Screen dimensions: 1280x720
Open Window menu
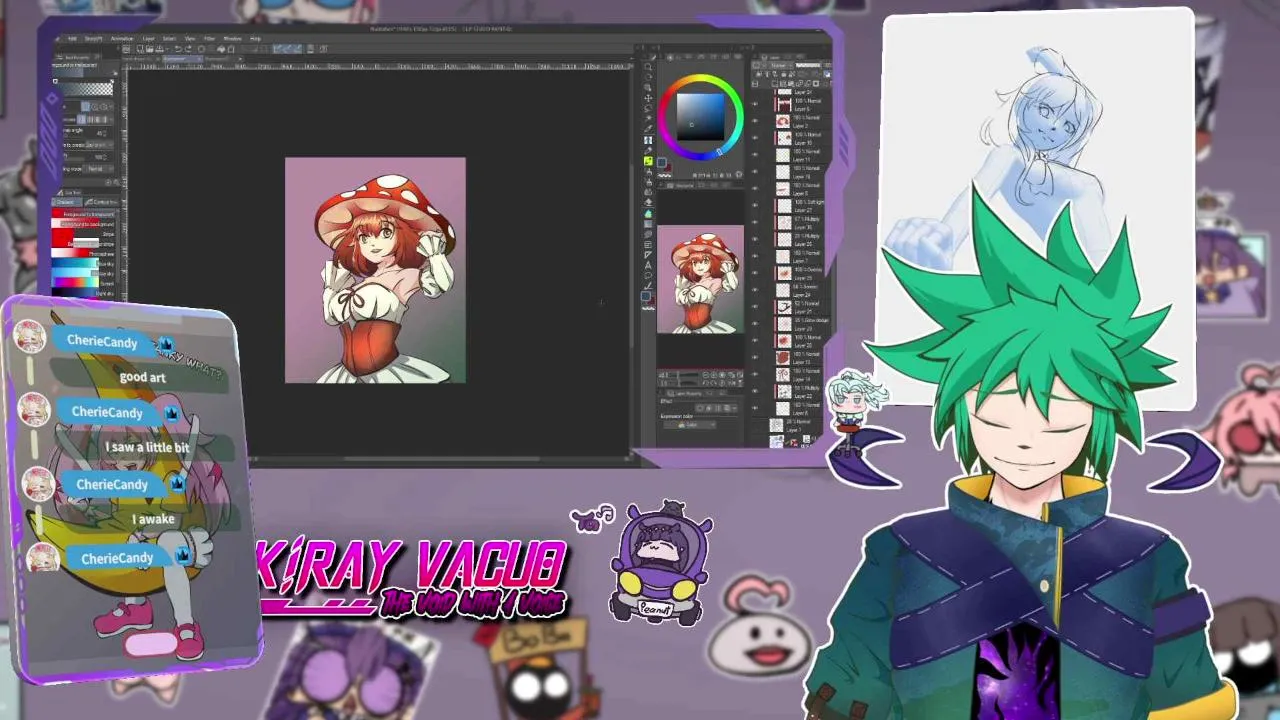(233, 39)
